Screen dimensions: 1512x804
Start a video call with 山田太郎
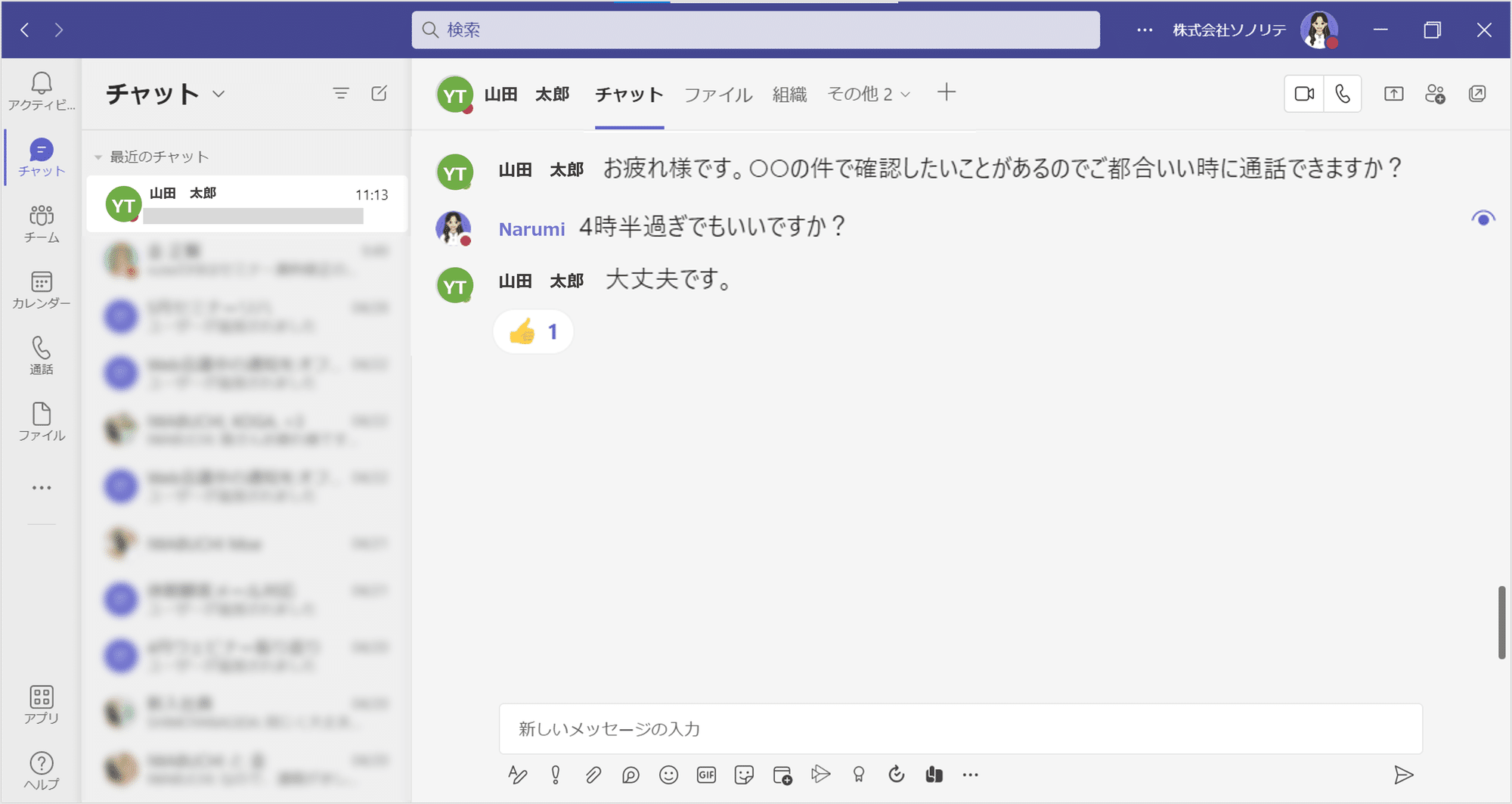(1303, 93)
